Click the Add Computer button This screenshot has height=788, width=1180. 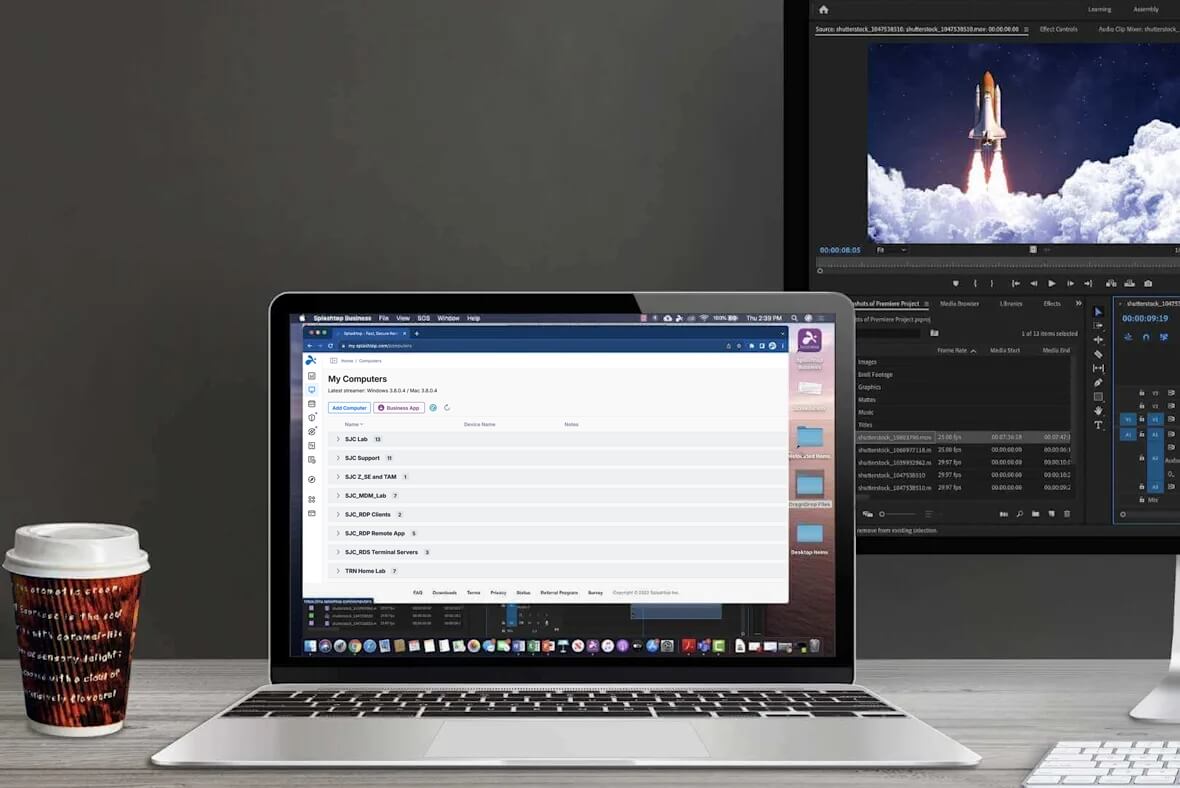(x=349, y=408)
